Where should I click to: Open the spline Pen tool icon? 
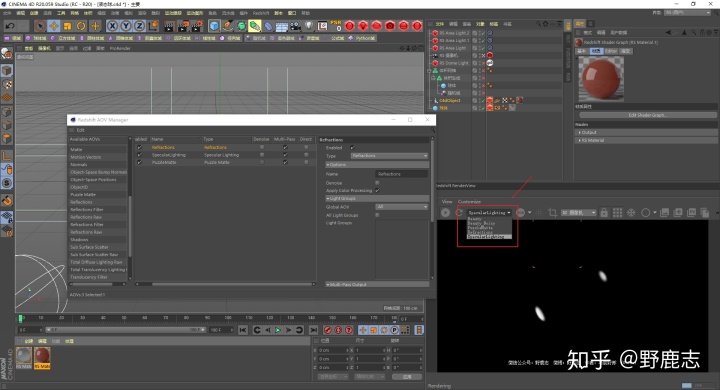(x=228, y=26)
